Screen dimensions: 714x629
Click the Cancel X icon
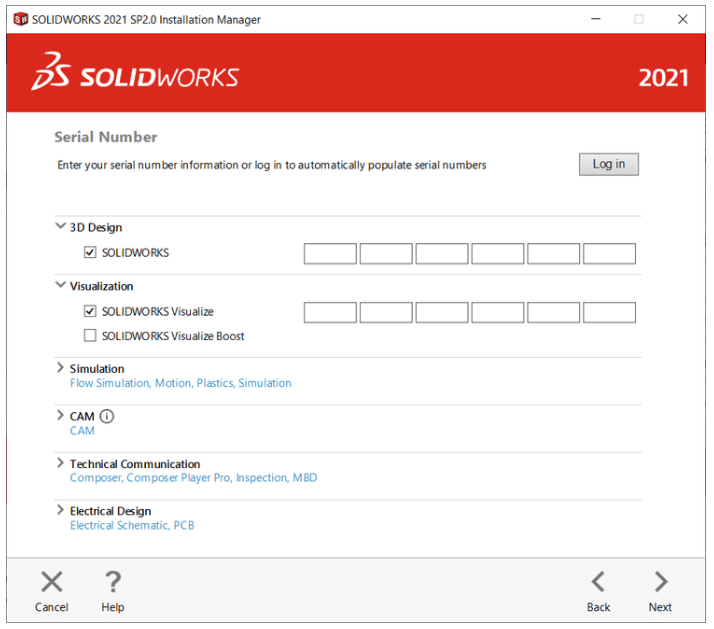pyautogui.click(x=51, y=582)
